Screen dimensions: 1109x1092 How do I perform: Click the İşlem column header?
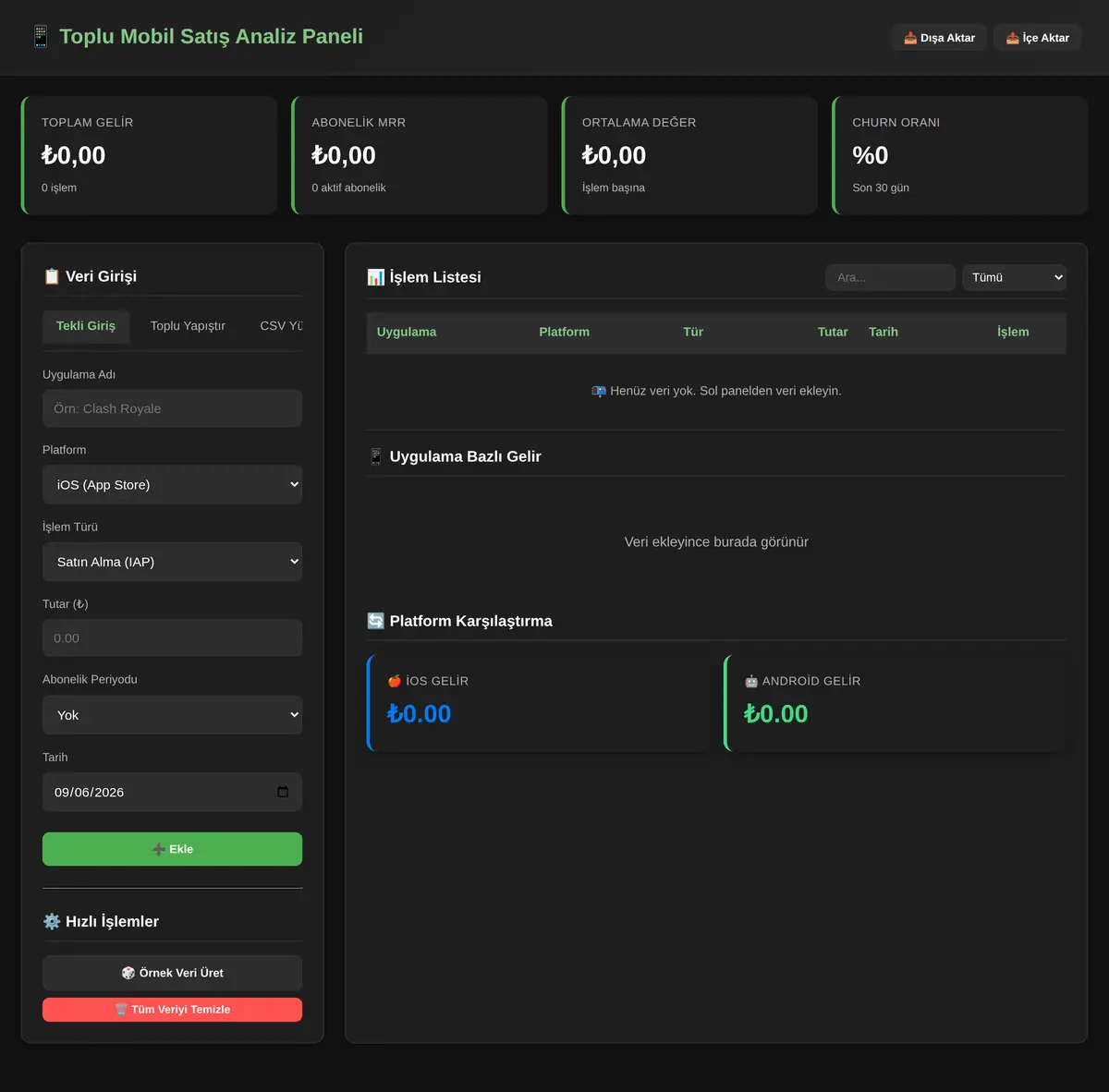[1013, 332]
